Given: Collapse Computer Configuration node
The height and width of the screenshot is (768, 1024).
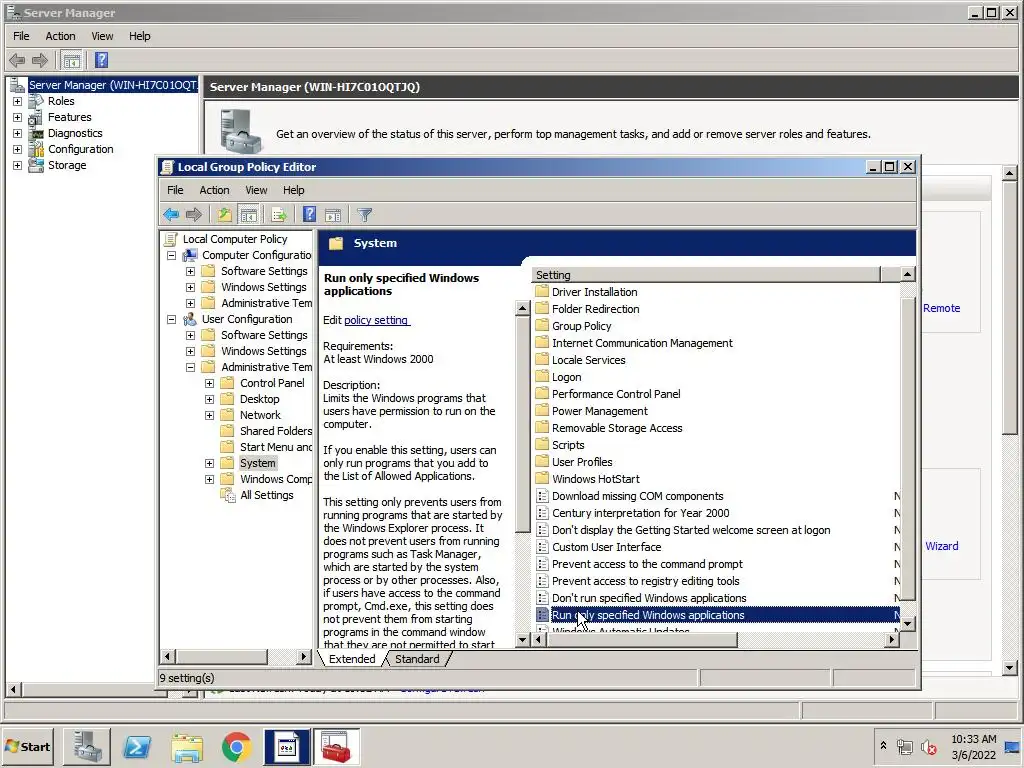Looking at the screenshot, I should pyautogui.click(x=171, y=255).
